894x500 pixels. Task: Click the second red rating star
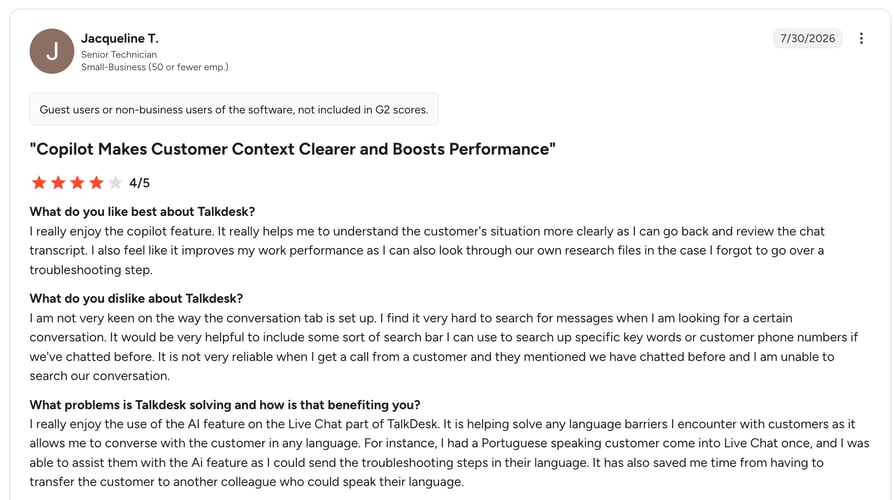(58, 183)
